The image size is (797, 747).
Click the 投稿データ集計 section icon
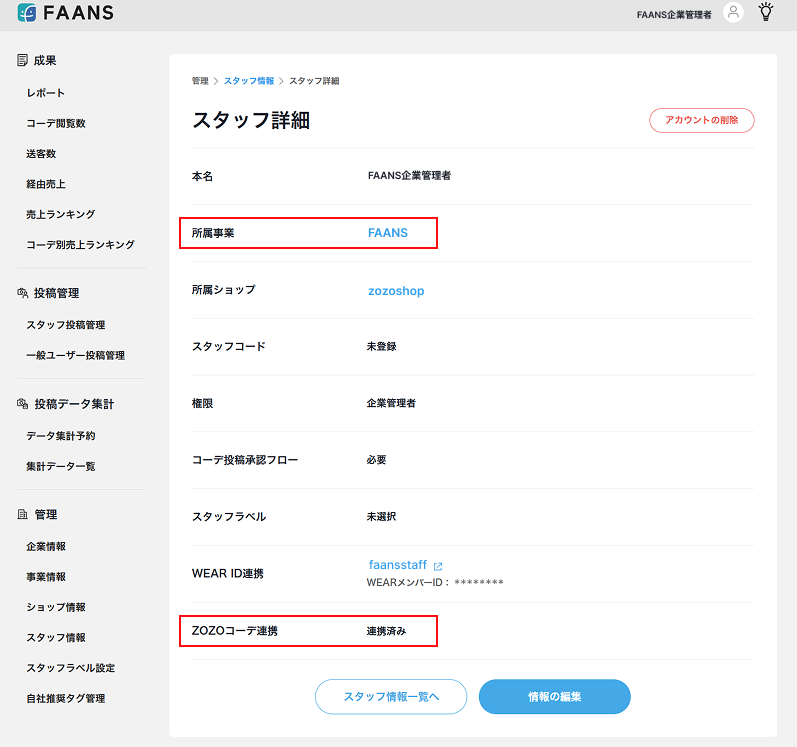pos(22,404)
